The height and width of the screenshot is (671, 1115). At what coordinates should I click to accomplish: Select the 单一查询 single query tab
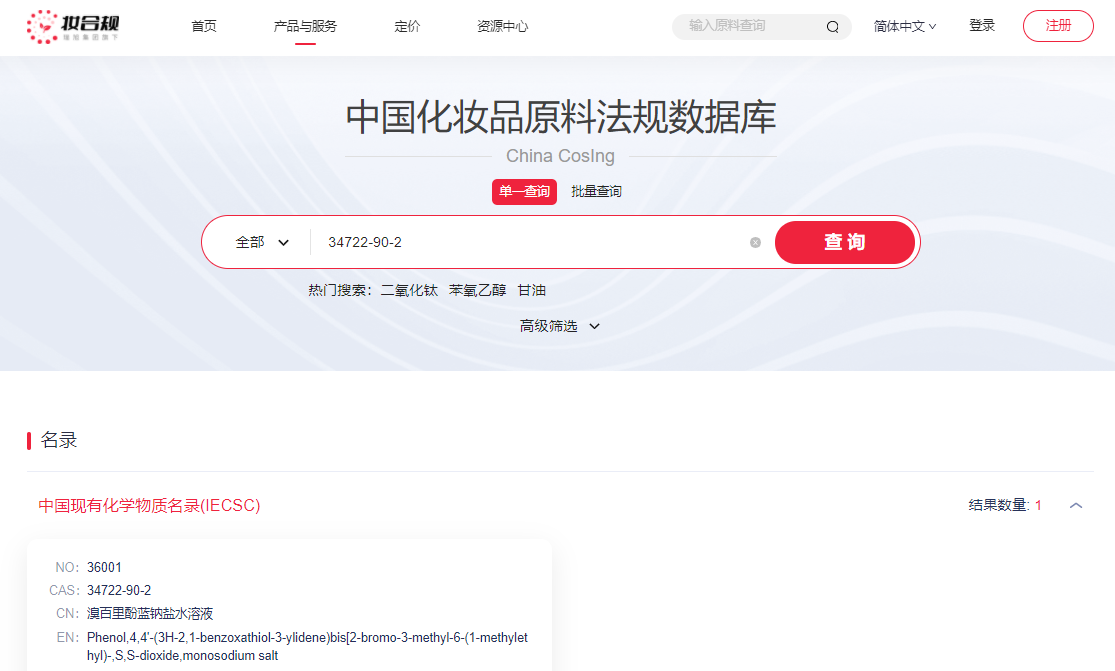524,191
